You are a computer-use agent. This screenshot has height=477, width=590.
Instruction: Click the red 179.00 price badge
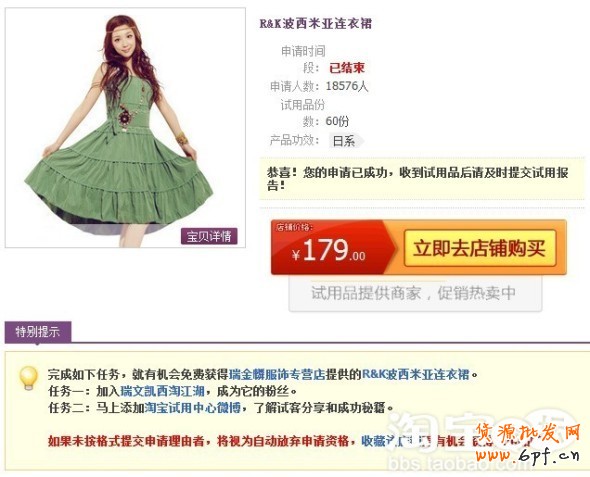click(333, 248)
